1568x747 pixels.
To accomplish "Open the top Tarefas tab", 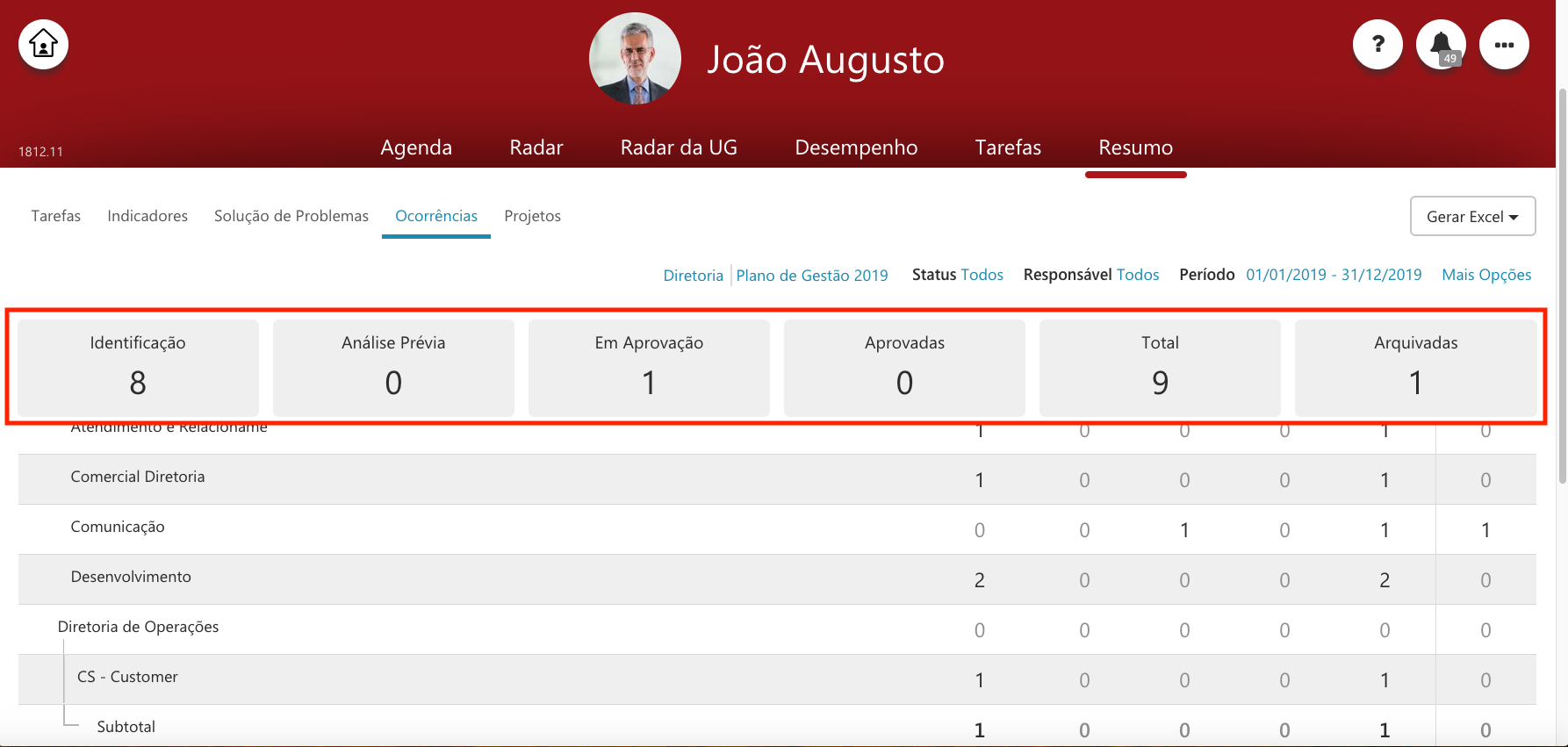I will (x=1008, y=147).
